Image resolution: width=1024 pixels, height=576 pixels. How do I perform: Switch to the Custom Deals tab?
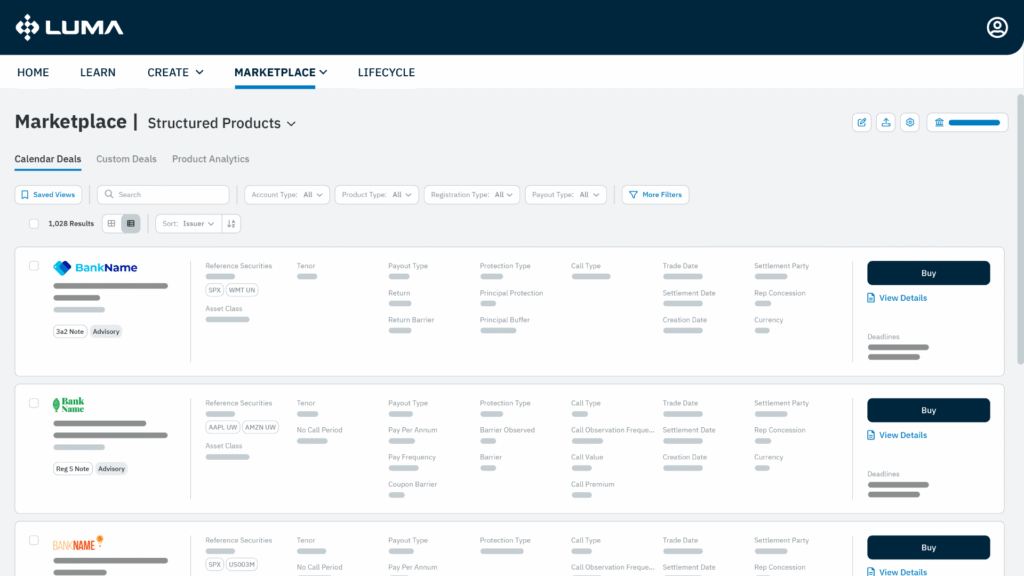click(126, 159)
